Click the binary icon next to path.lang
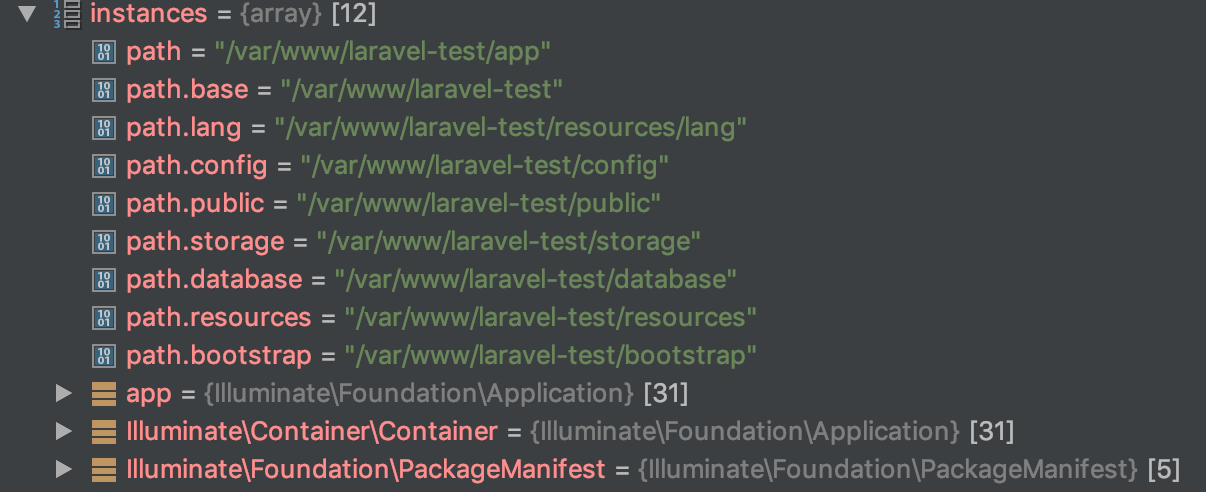The image size is (1206, 492). (x=104, y=128)
